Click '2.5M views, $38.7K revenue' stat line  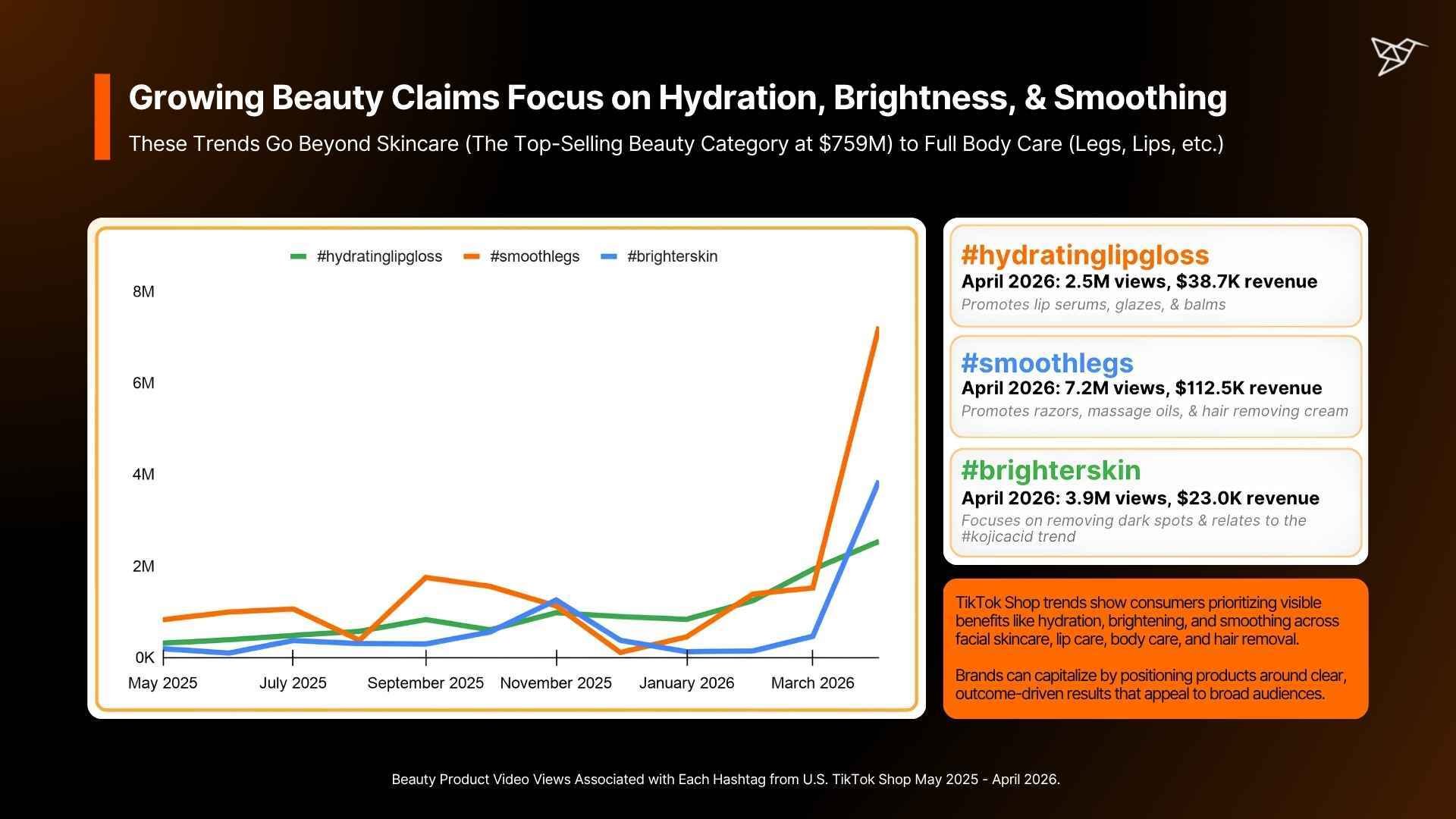pos(1139,282)
